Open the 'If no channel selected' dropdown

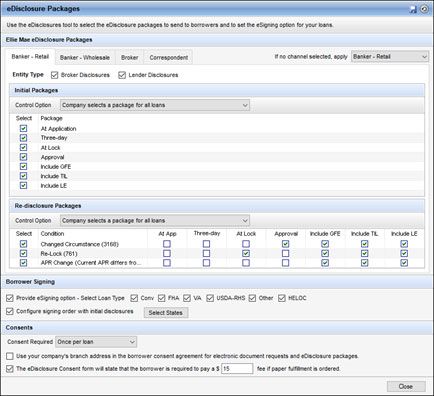click(390, 57)
